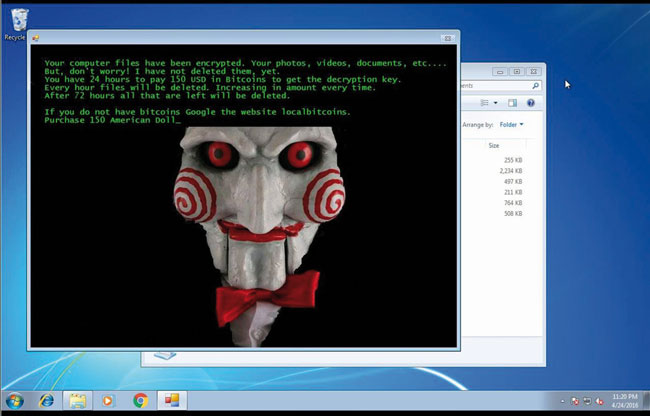This screenshot has width=650, height=416.
Task: Open the Windows Start menu orb
Action: coord(15,401)
